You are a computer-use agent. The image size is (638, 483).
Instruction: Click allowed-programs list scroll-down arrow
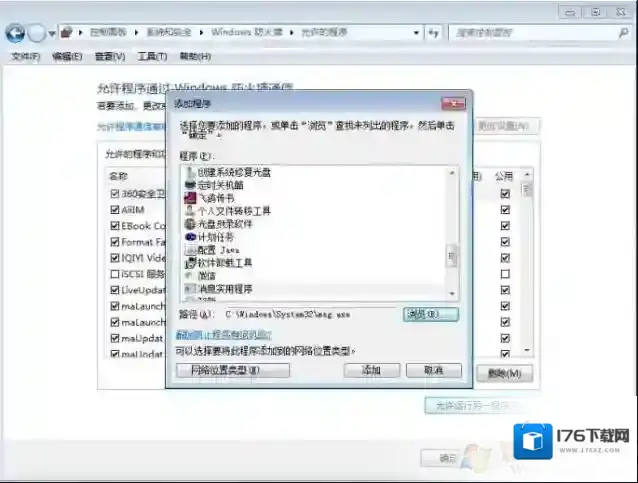527,350
